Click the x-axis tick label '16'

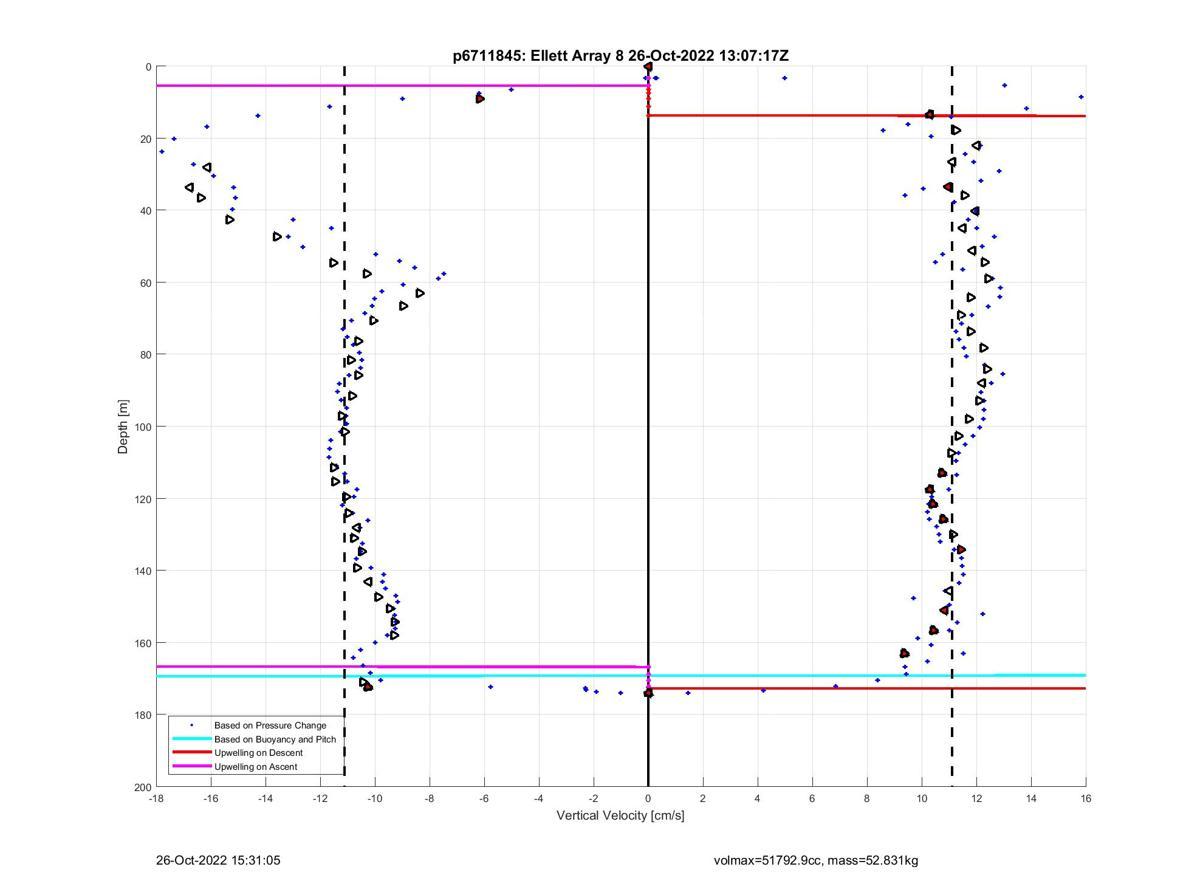(1086, 798)
